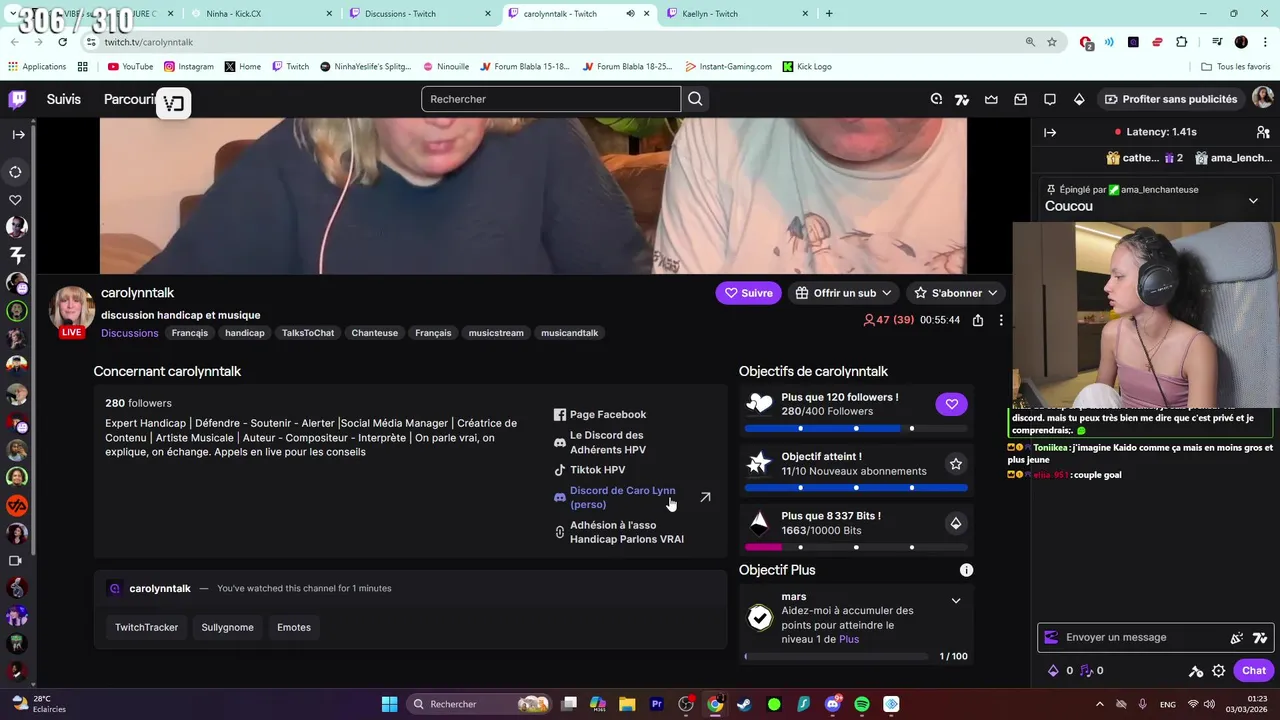Click the Bits balance diamond in chat footer
The width and height of the screenshot is (1280, 720).
tap(1053, 671)
